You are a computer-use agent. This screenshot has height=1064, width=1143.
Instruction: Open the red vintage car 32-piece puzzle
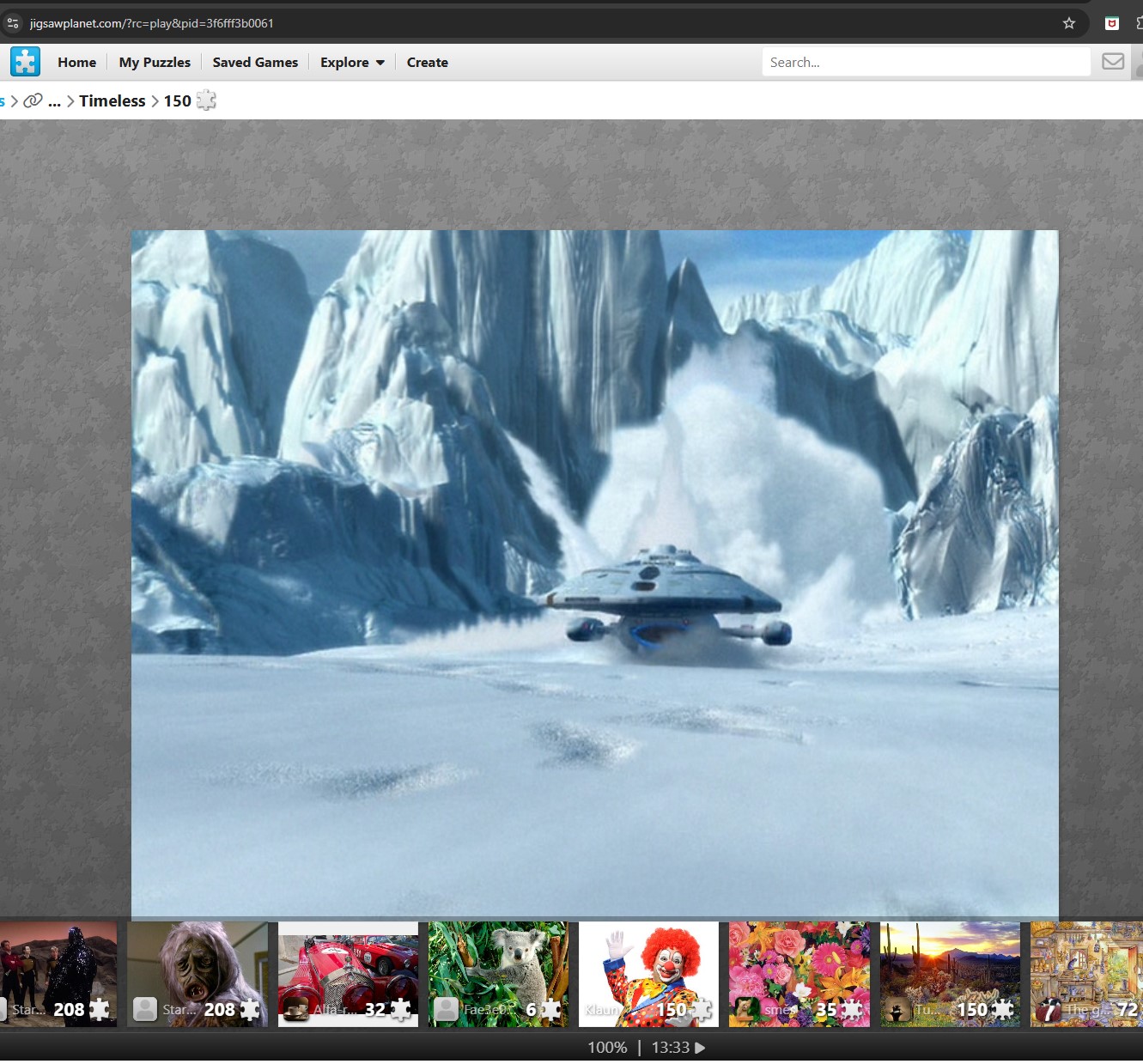click(x=348, y=974)
